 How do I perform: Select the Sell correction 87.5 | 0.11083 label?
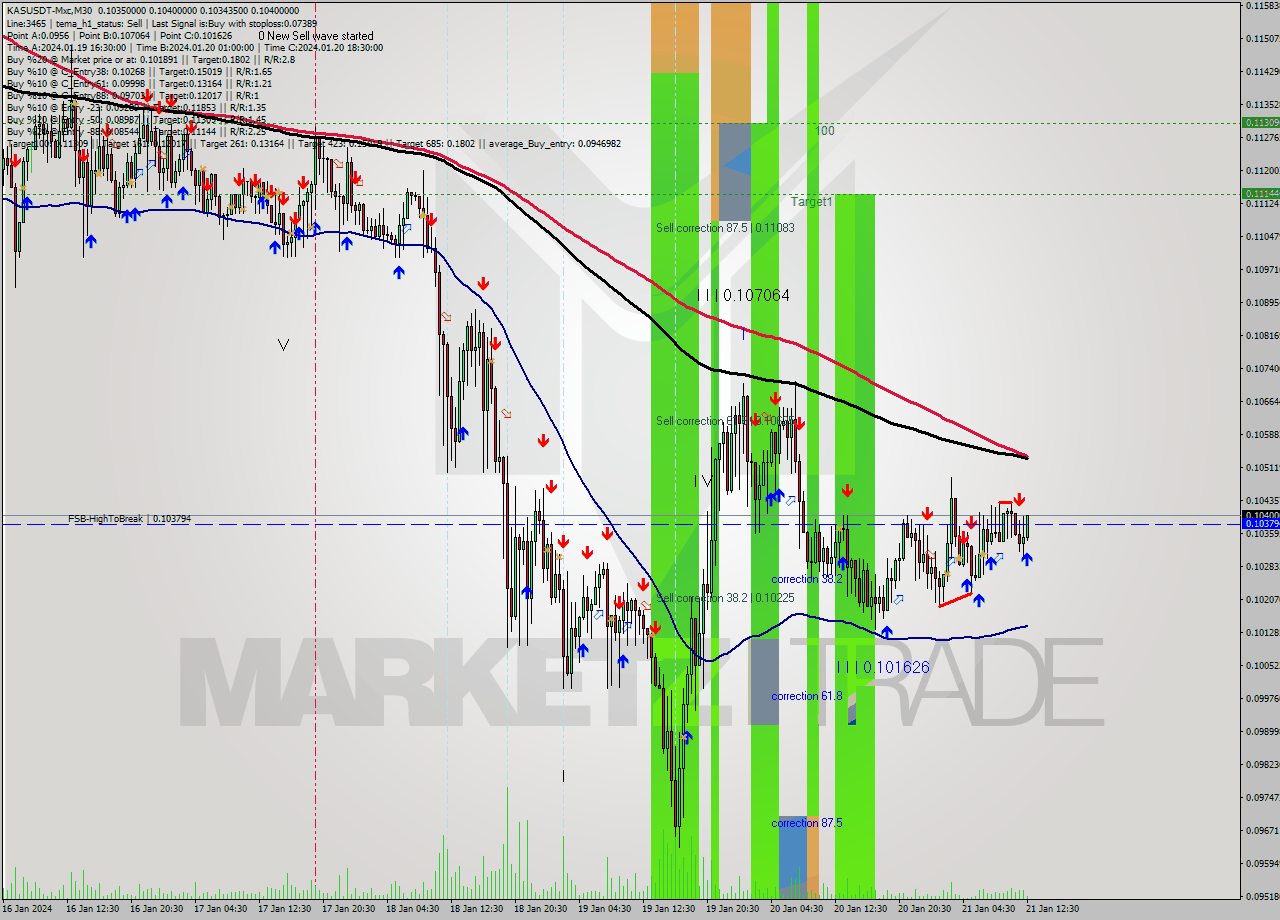tap(725, 228)
